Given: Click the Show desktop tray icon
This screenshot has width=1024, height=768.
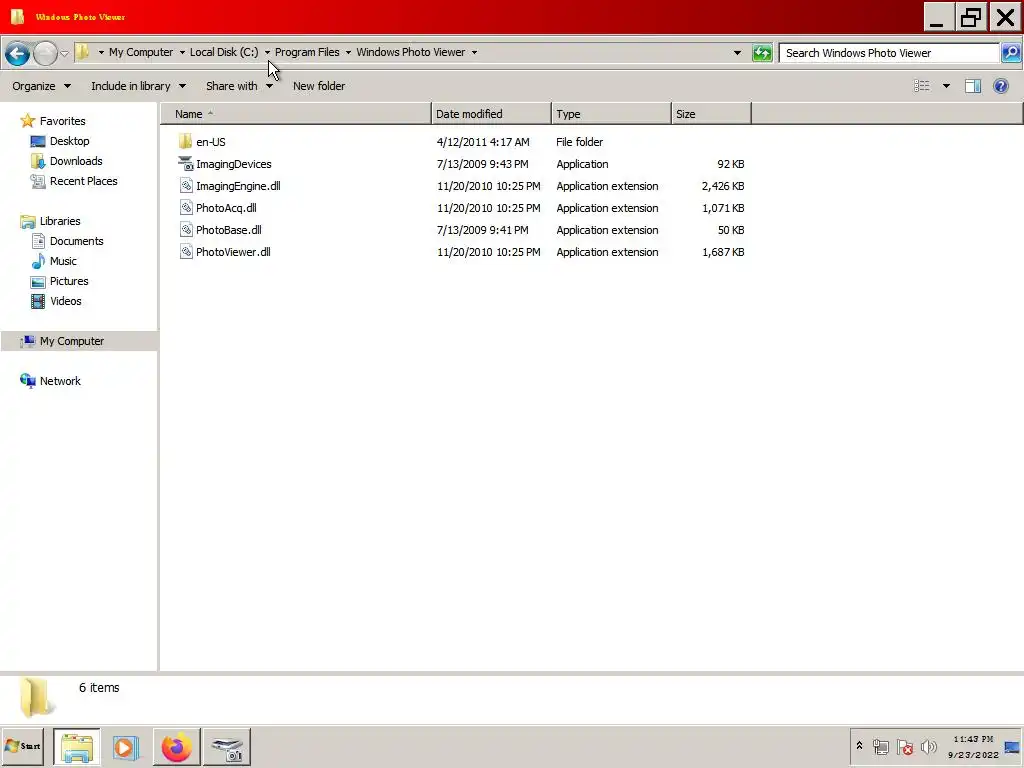Looking at the screenshot, I should click(1012, 746).
